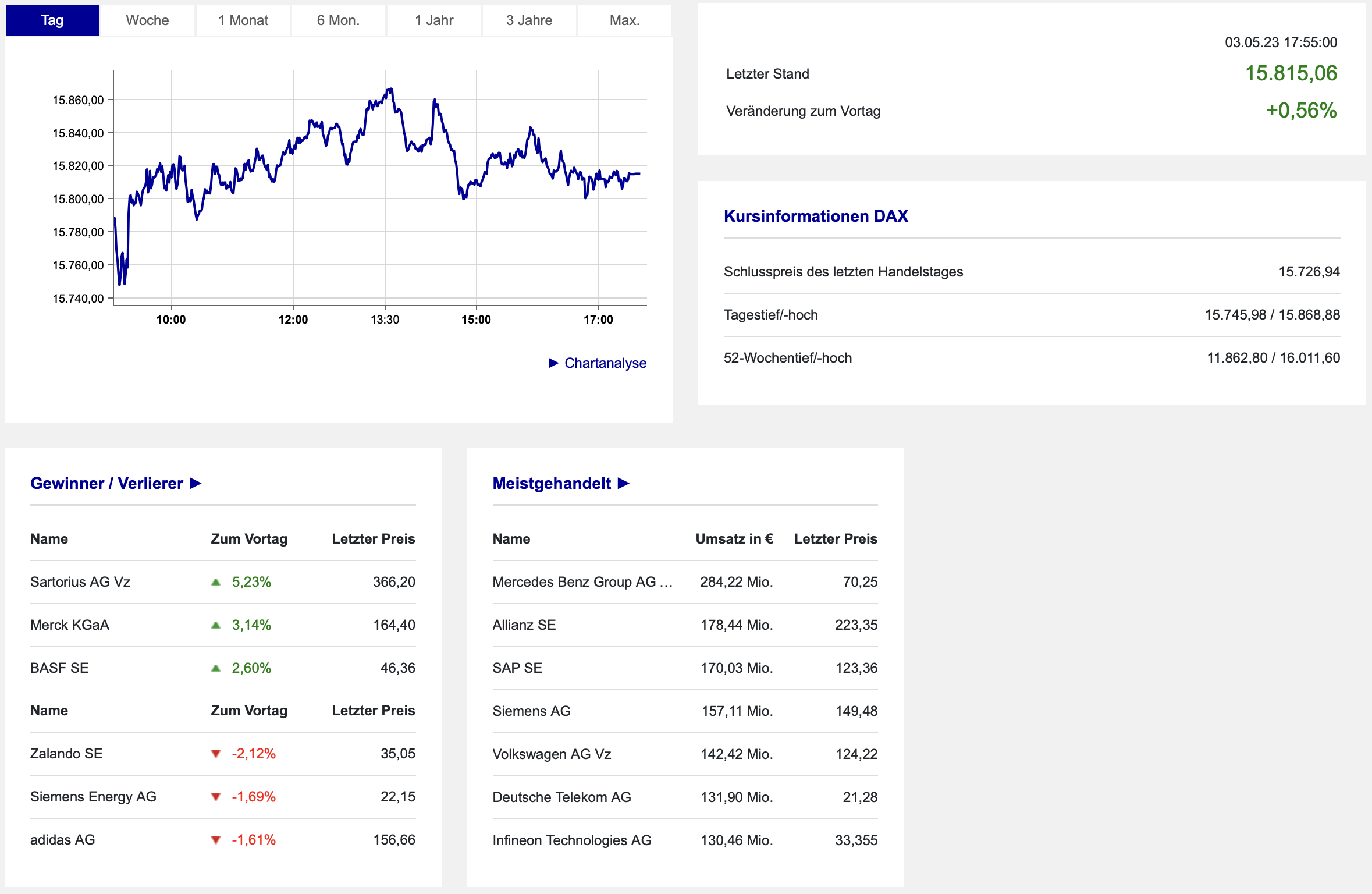This screenshot has height=894, width=1372.
Task: Click the red down-arrow beside Siemens Energy AG
Action: [x=216, y=797]
